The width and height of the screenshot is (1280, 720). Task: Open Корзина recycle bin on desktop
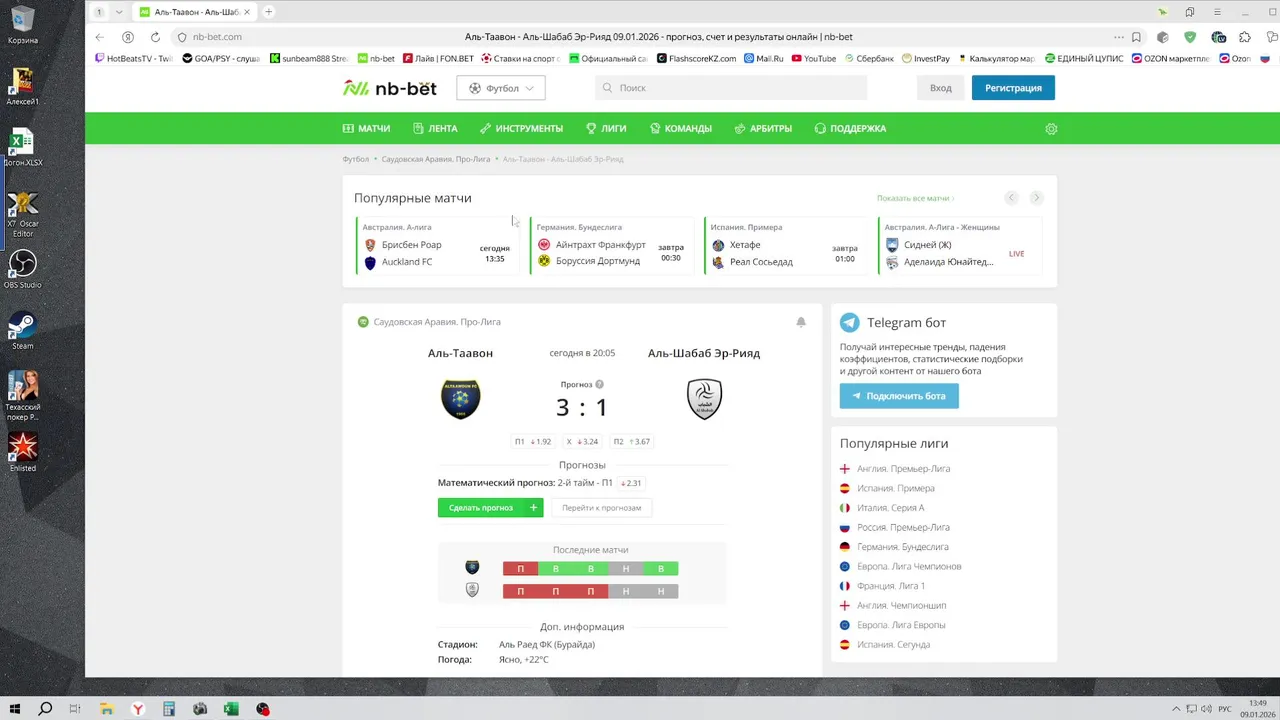tap(22, 25)
